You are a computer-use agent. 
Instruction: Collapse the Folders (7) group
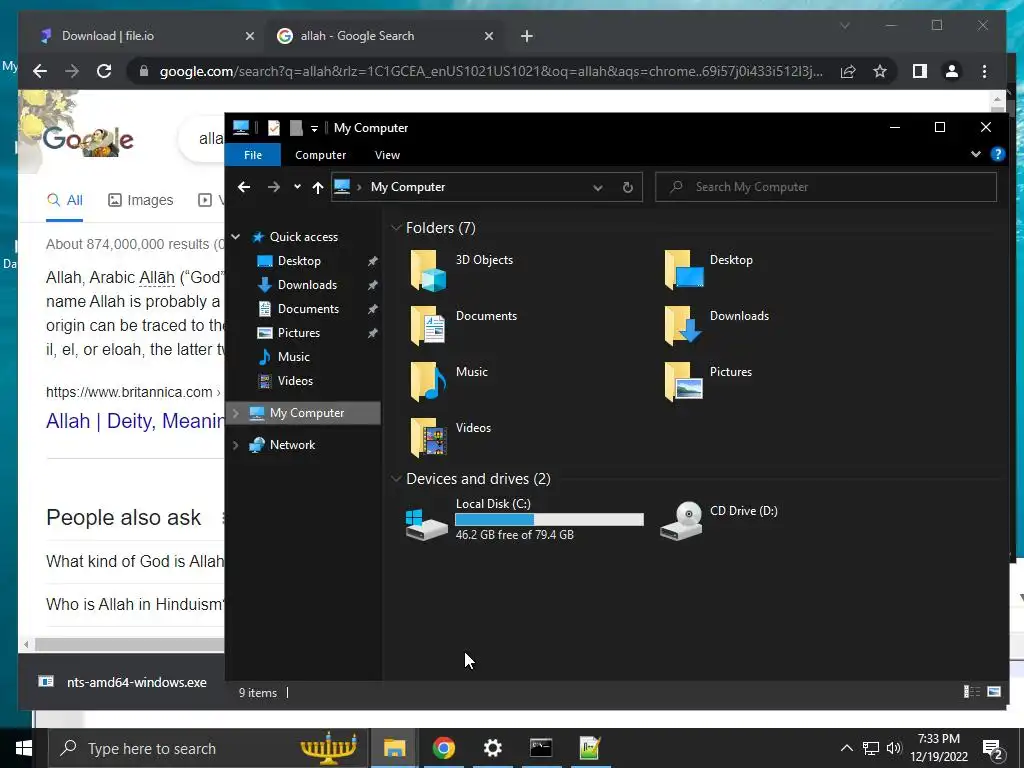pos(395,228)
